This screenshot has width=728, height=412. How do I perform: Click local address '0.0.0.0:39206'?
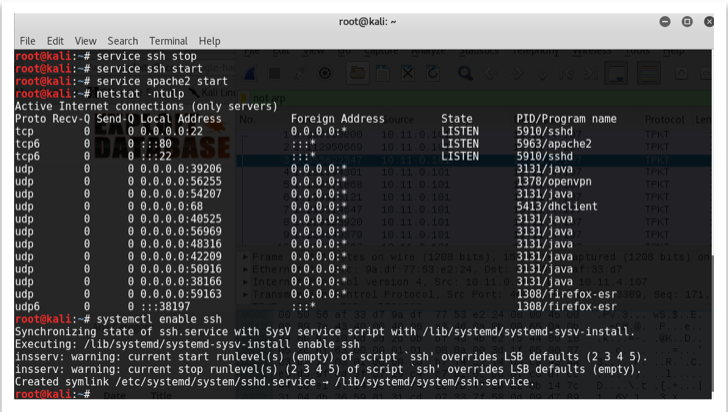pyautogui.click(x=181, y=169)
